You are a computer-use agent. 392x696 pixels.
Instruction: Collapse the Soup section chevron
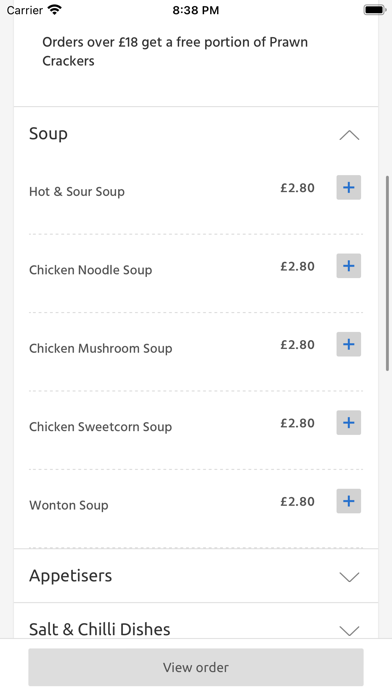coord(349,135)
